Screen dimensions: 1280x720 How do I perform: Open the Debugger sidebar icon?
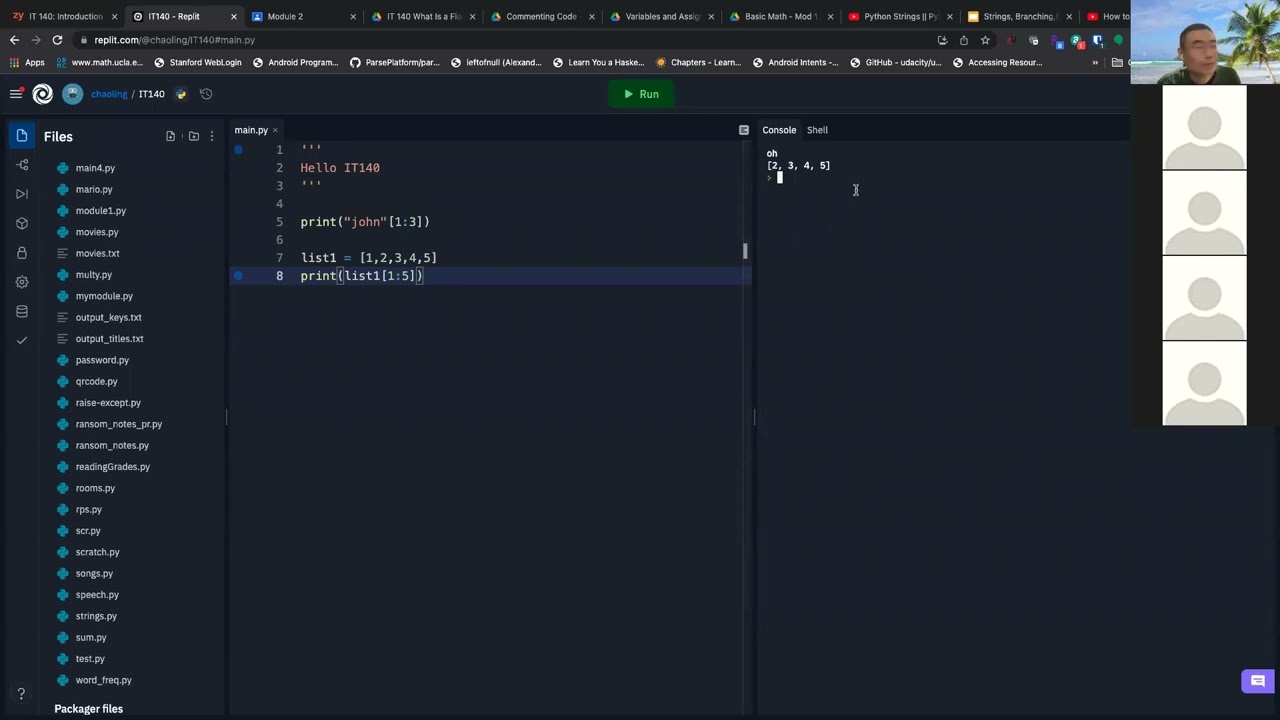(22, 194)
